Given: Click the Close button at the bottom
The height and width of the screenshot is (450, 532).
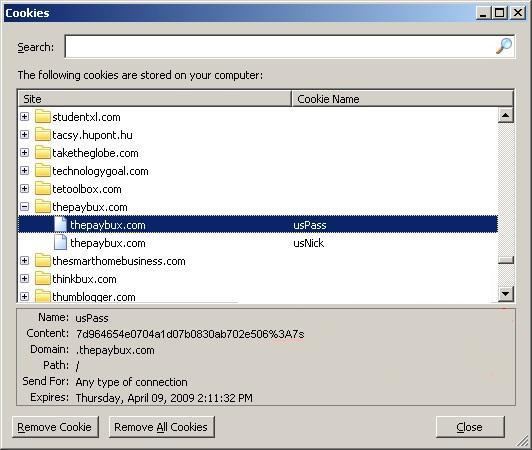Looking at the screenshot, I should coord(470,427).
